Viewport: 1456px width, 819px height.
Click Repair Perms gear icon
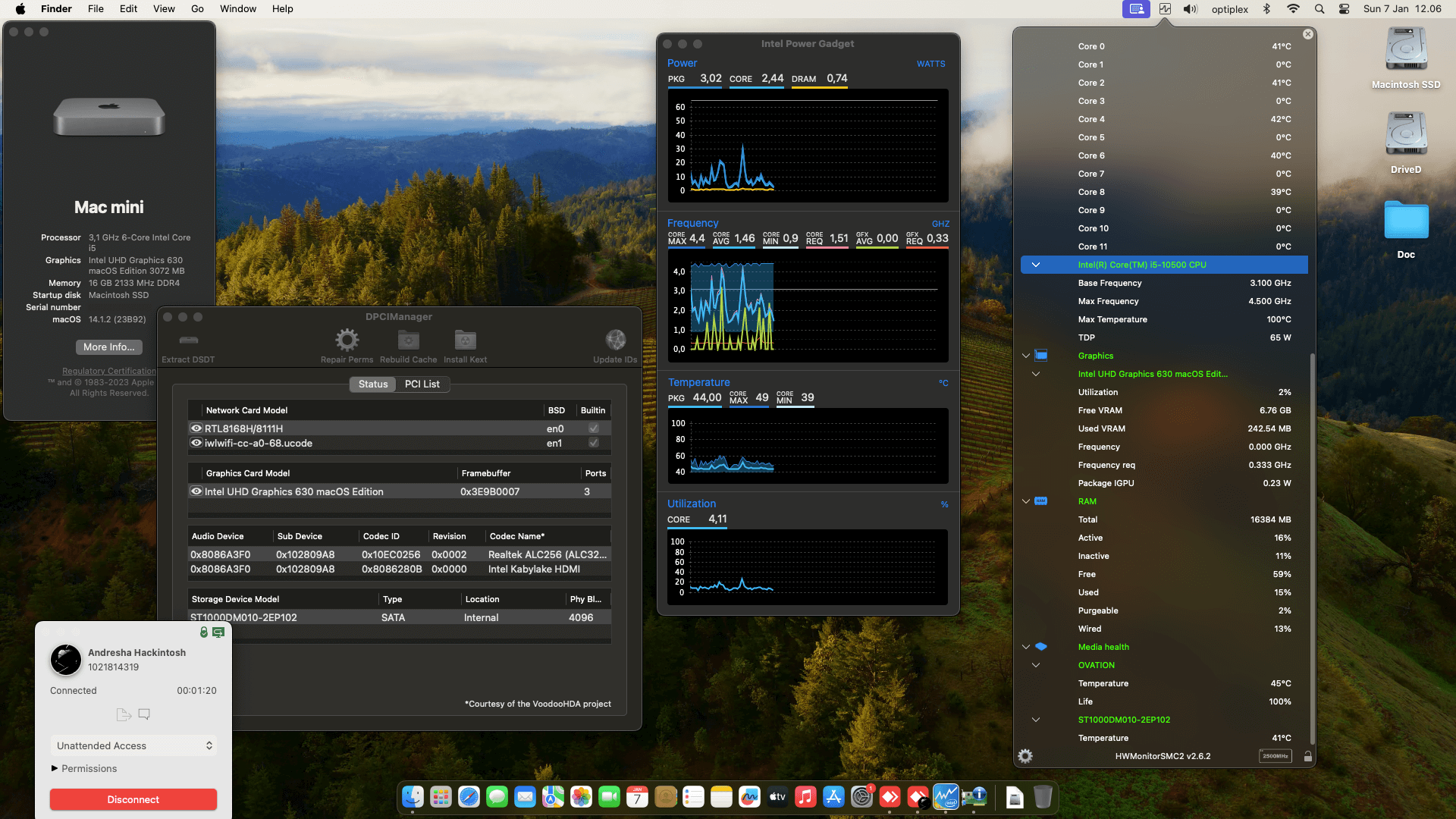coord(347,340)
